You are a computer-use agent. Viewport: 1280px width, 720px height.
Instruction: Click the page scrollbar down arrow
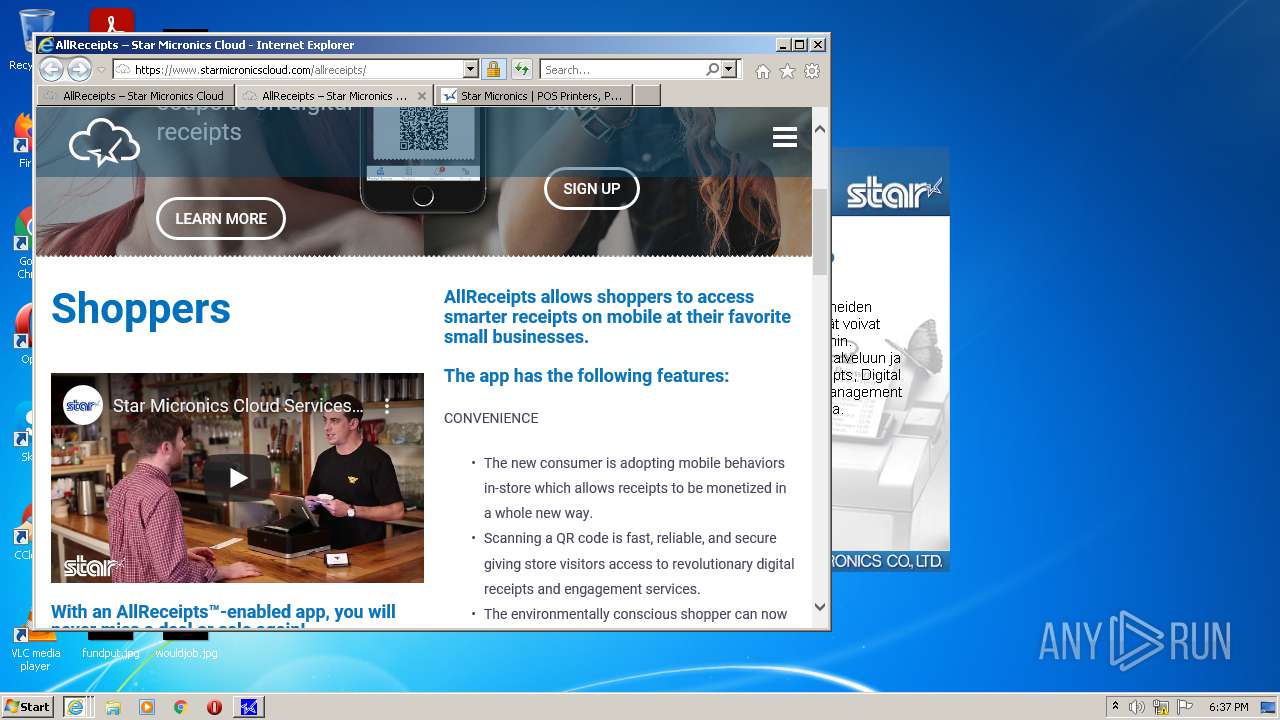pyautogui.click(x=820, y=606)
